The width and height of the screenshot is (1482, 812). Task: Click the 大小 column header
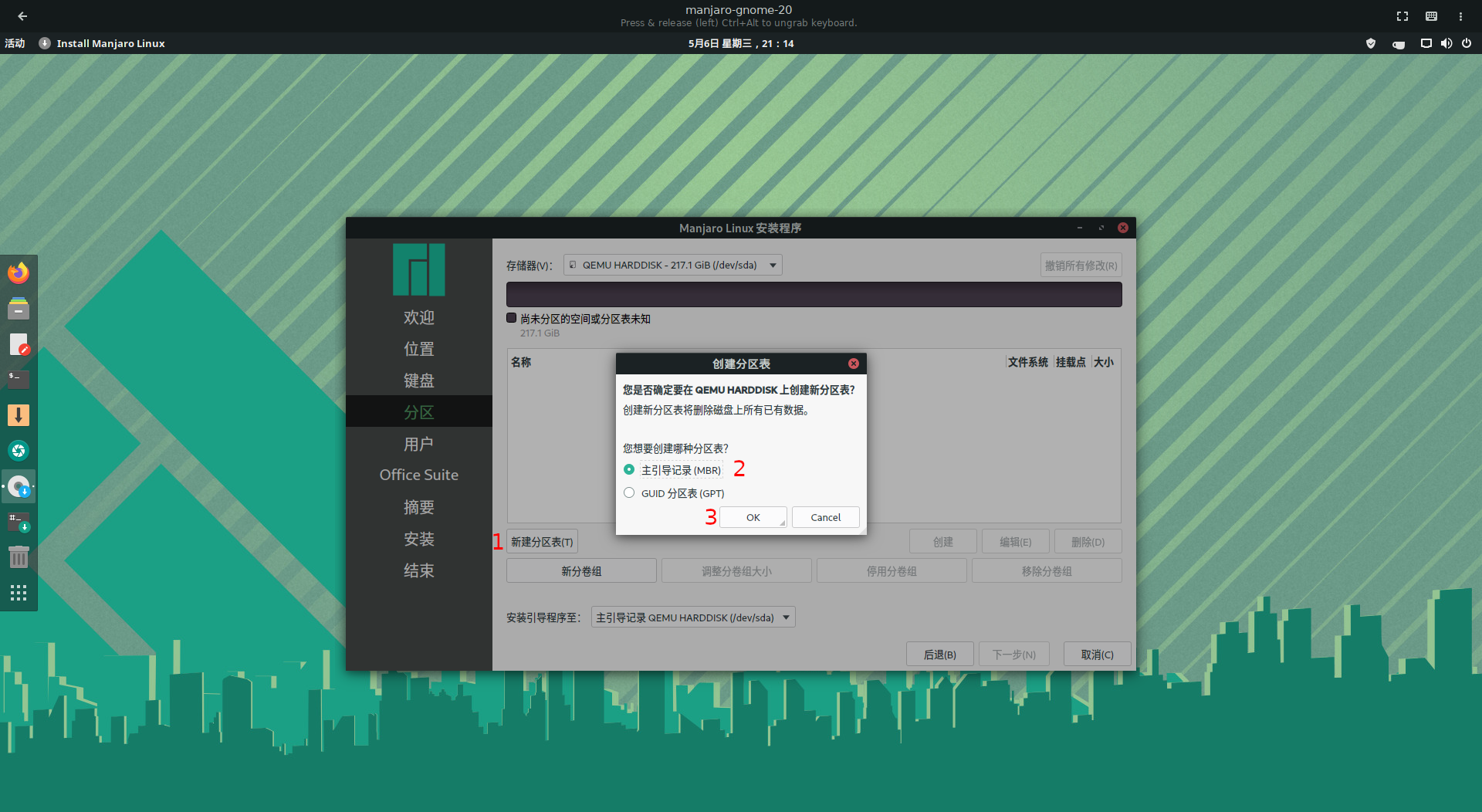click(x=1104, y=362)
